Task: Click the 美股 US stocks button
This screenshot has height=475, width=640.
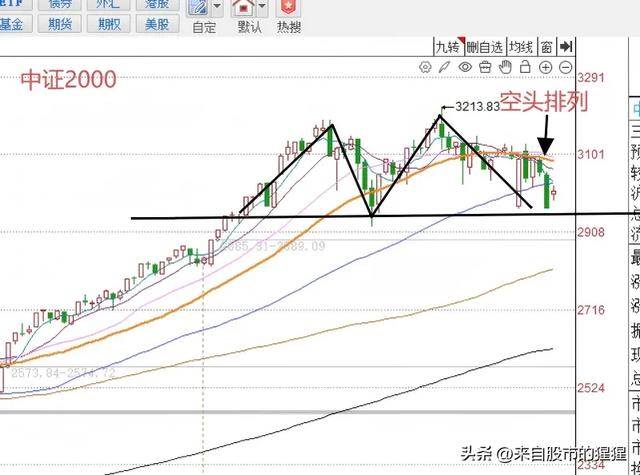Action: pos(159,24)
